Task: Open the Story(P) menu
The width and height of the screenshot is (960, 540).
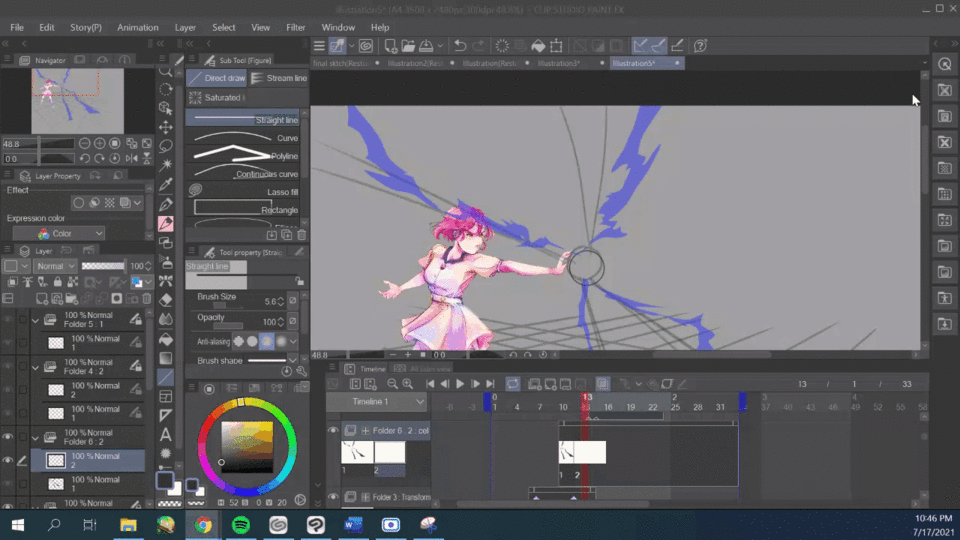Action: tap(86, 28)
